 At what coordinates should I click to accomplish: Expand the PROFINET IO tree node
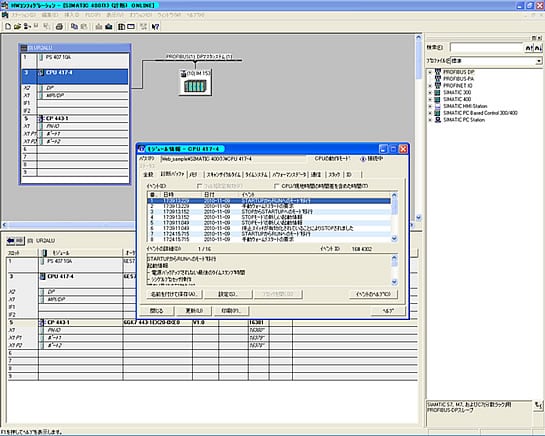point(430,86)
